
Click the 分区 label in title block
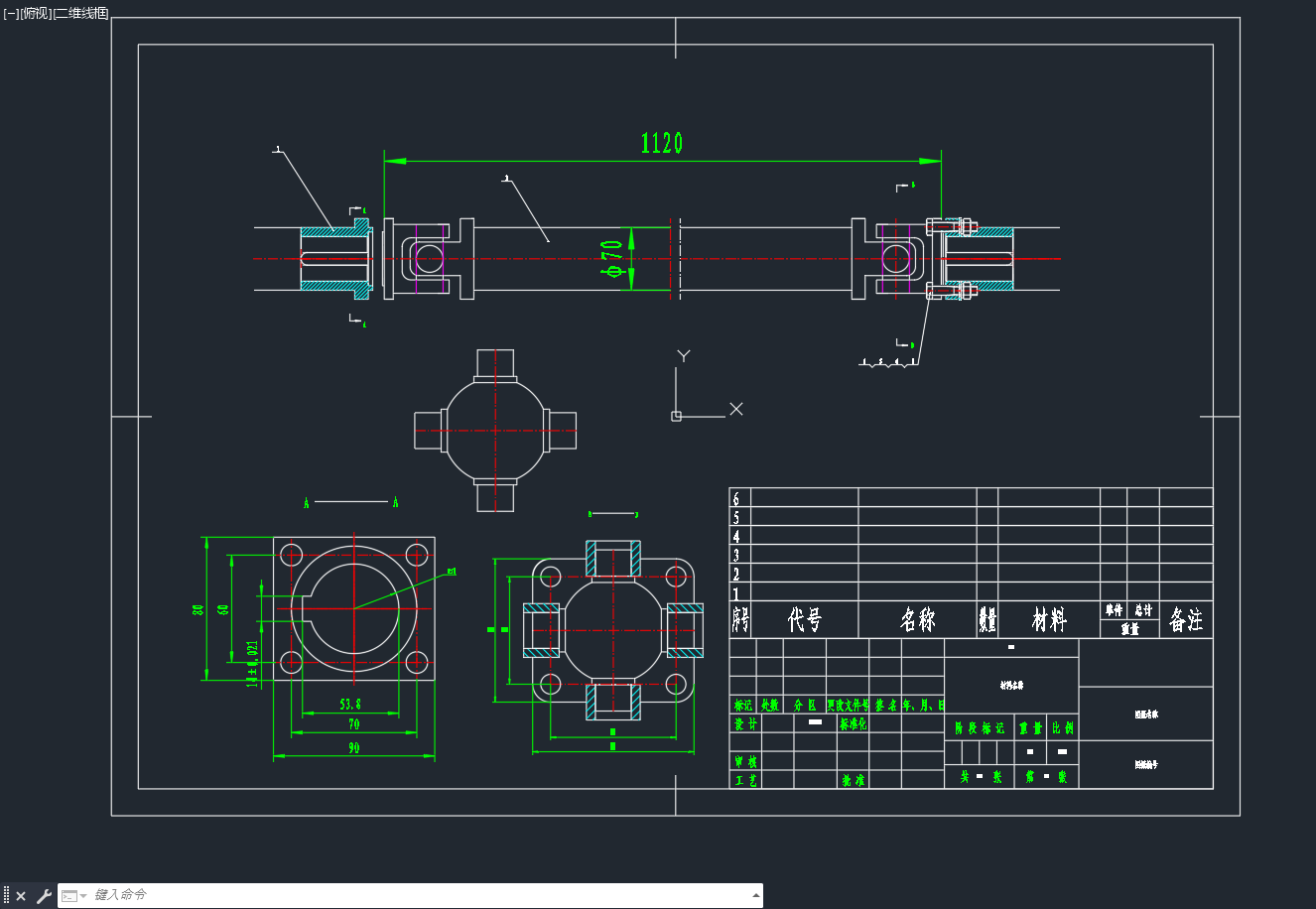805,705
